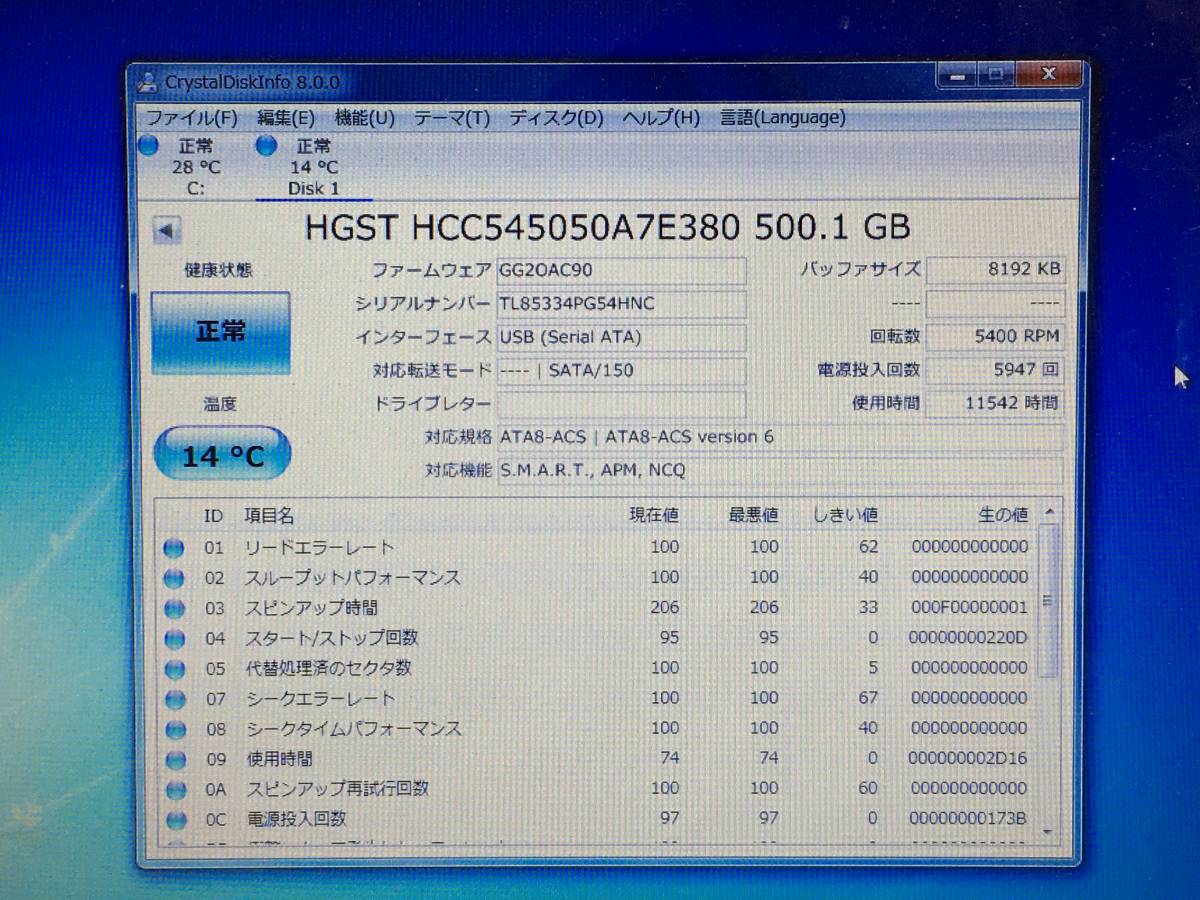
Task: Click the empty drive letter field
Action: click(621, 404)
